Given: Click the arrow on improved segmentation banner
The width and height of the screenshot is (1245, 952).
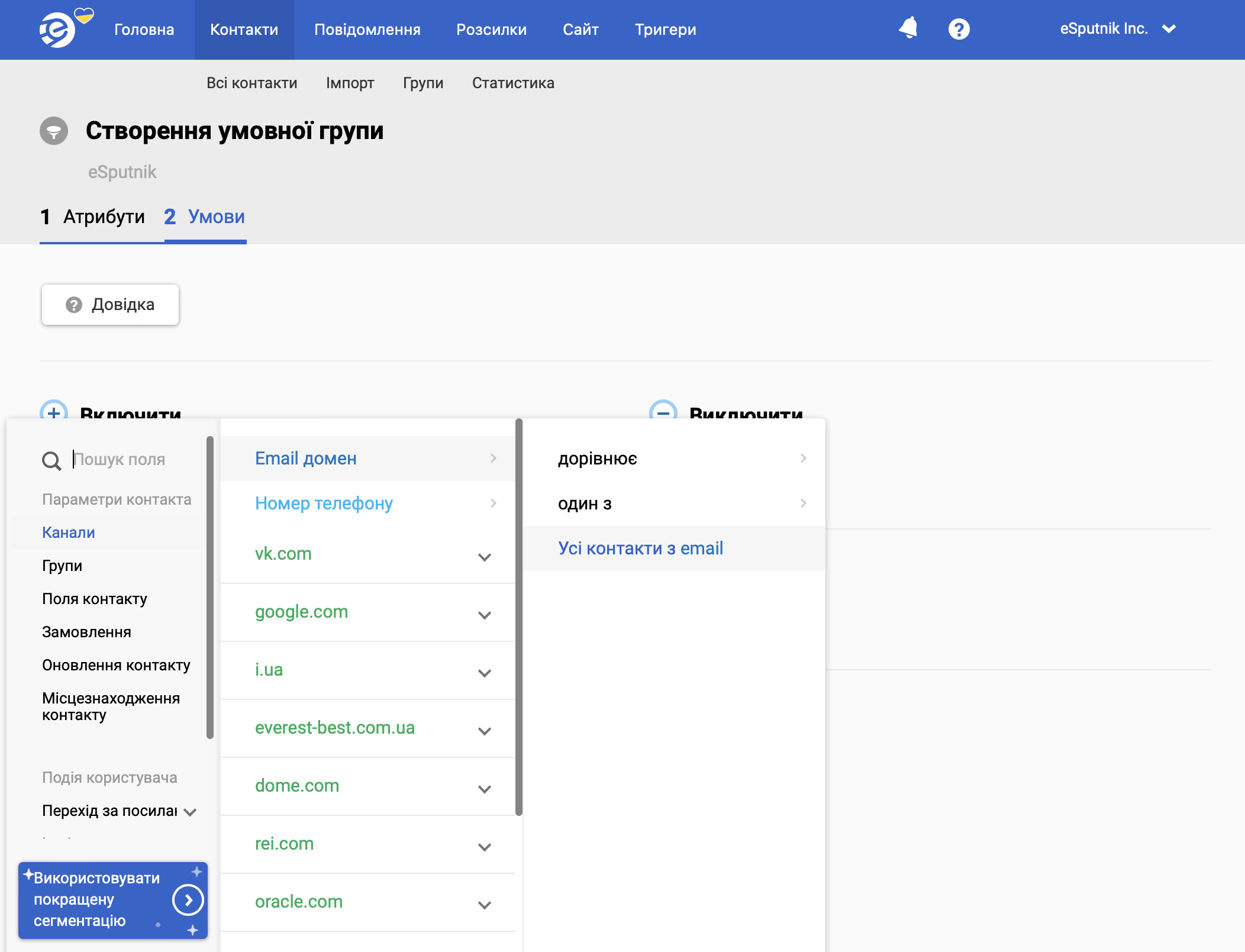Looking at the screenshot, I should click(x=188, y=900).
